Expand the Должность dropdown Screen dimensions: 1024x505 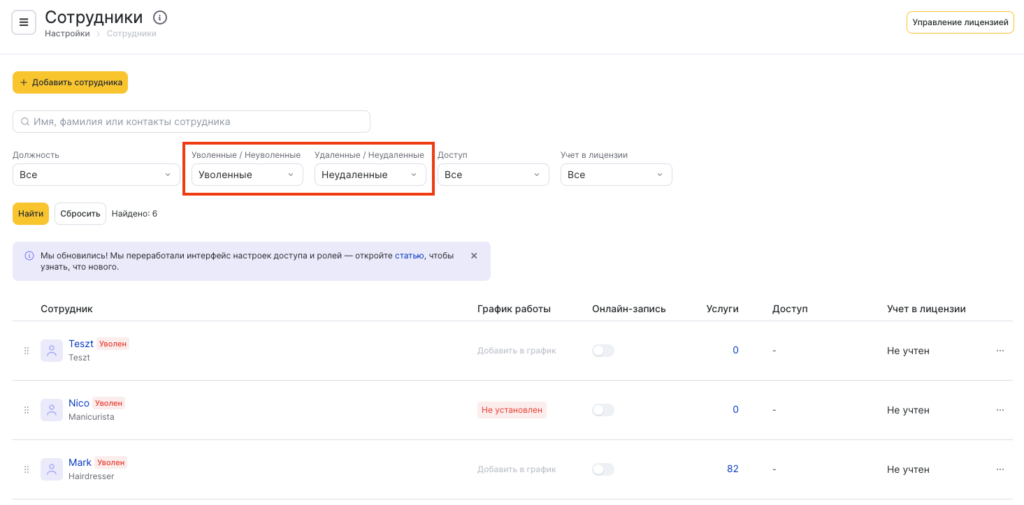pos(96,175)
